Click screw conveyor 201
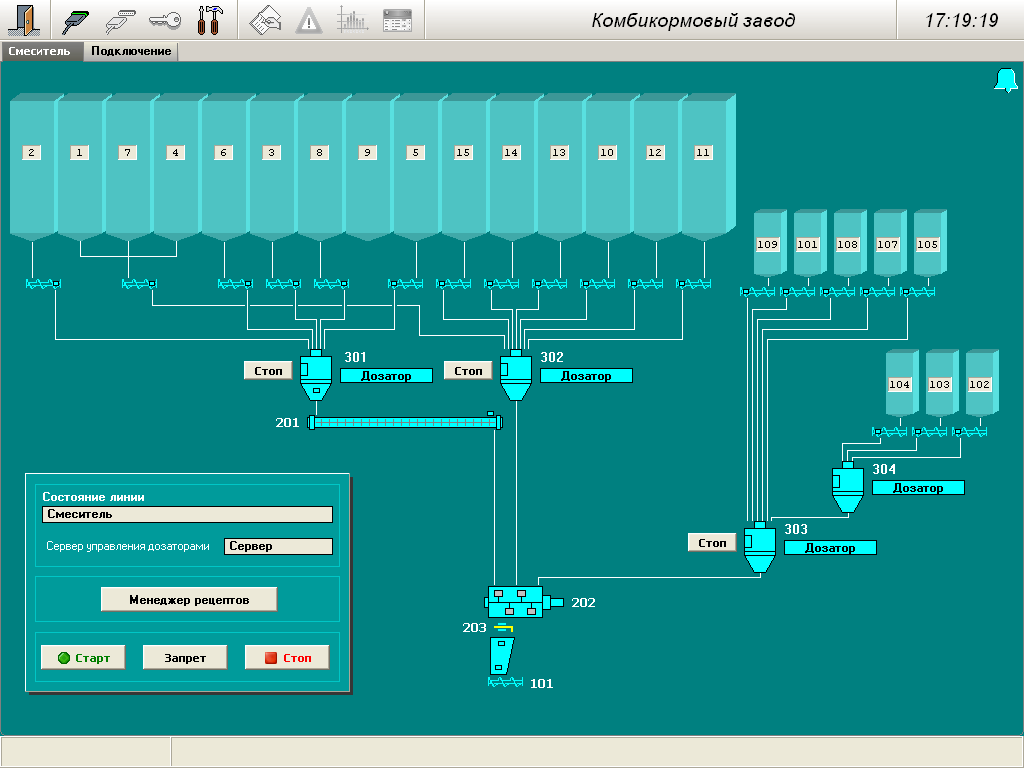This screenshot has height=768, width=1024. tap(405, 423)
